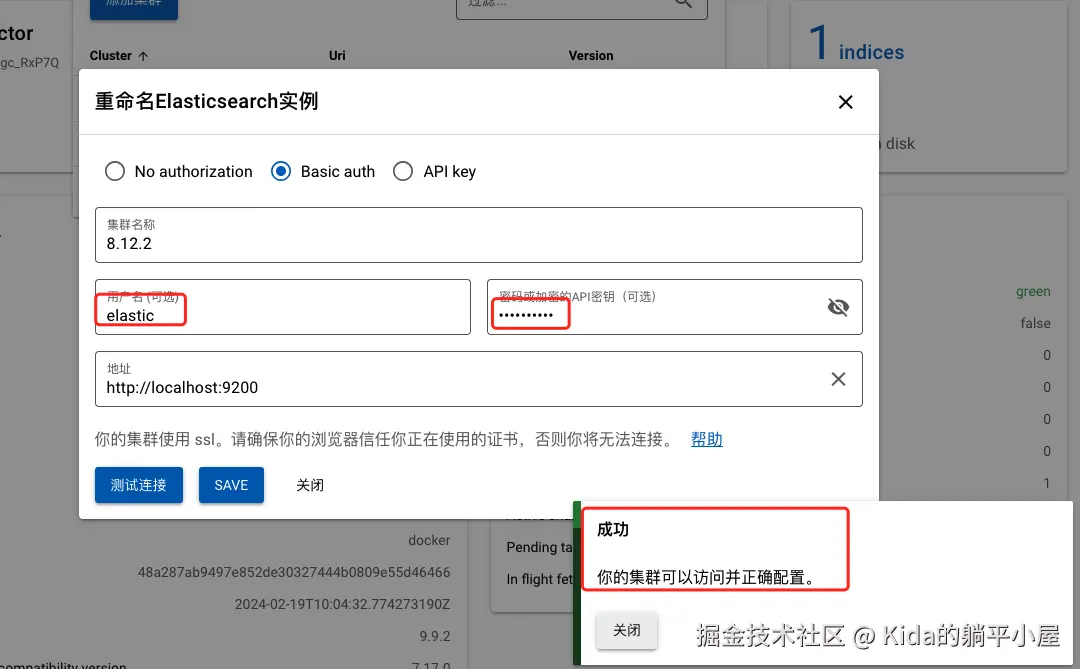
Task: Click the hash 48a287ab9497e852de30327444b0809e55d46466
Action: (294, 572)
